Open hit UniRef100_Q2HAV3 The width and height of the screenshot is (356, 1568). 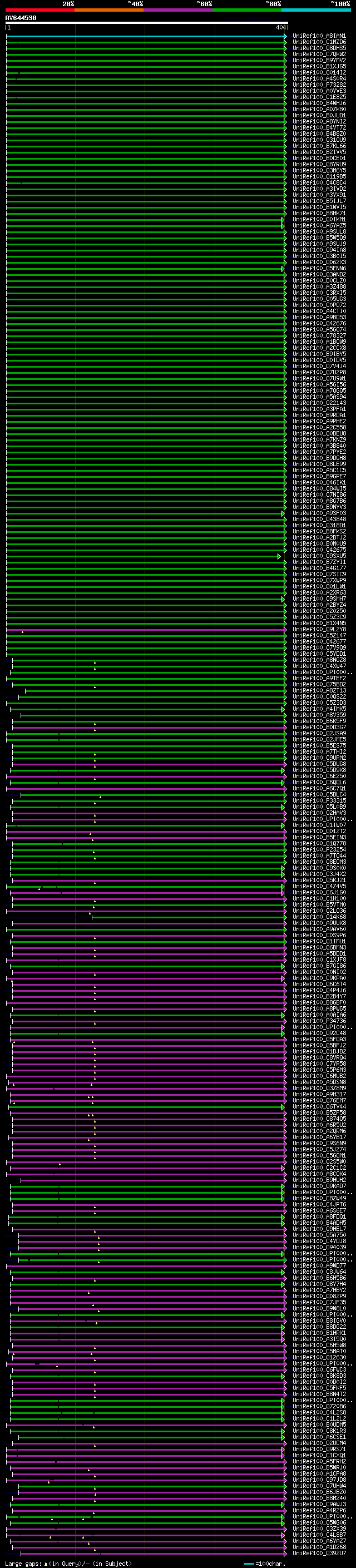pos(319,813)
